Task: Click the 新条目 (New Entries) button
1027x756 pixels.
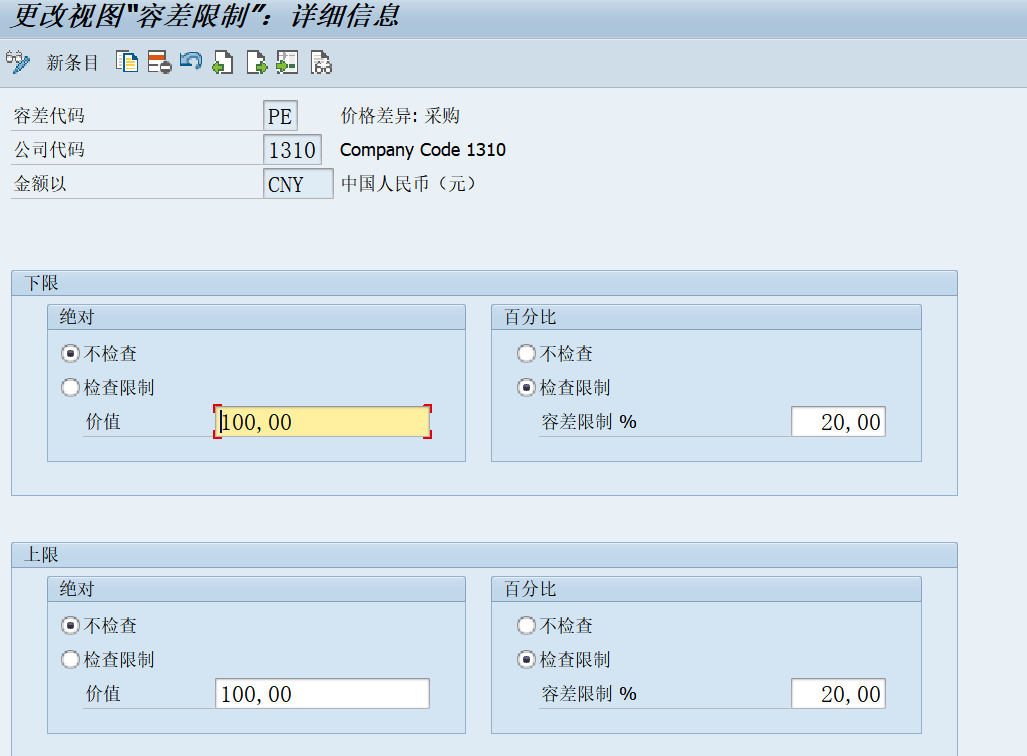Action: [x=72, y=63]
